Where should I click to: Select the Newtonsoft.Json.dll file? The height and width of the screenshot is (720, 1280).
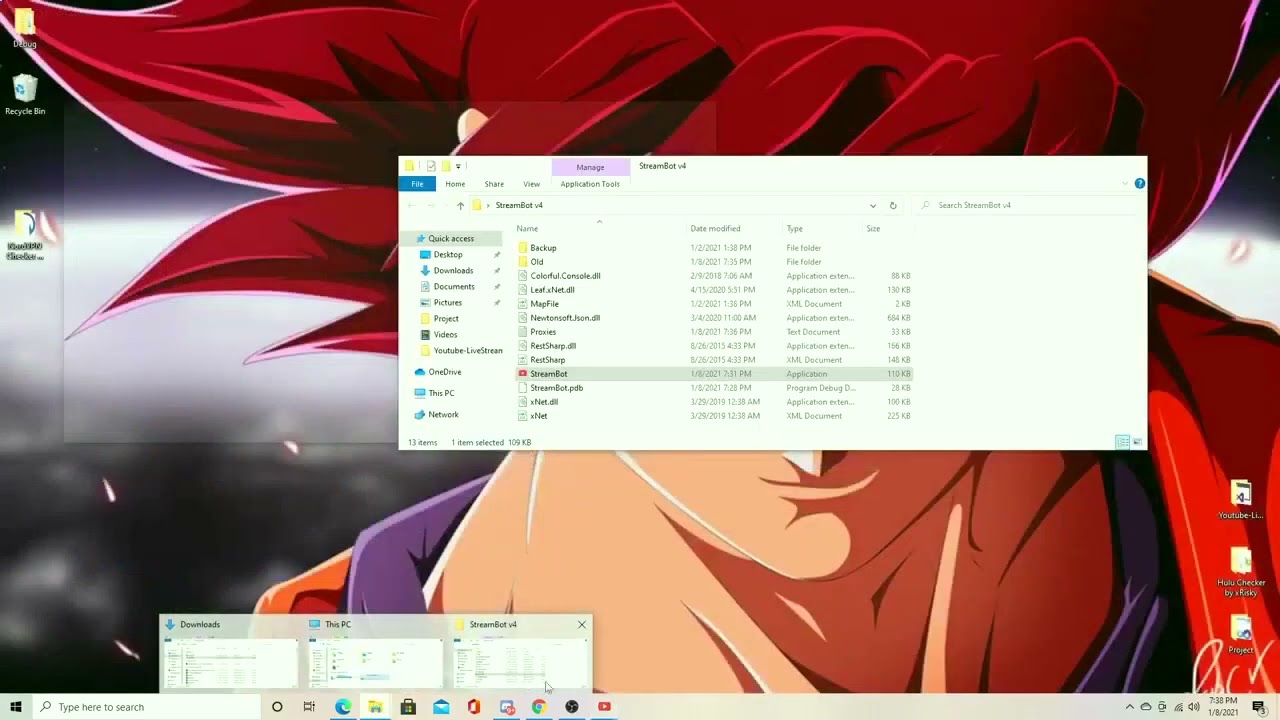pyautogui.click(x=565, y=318)
